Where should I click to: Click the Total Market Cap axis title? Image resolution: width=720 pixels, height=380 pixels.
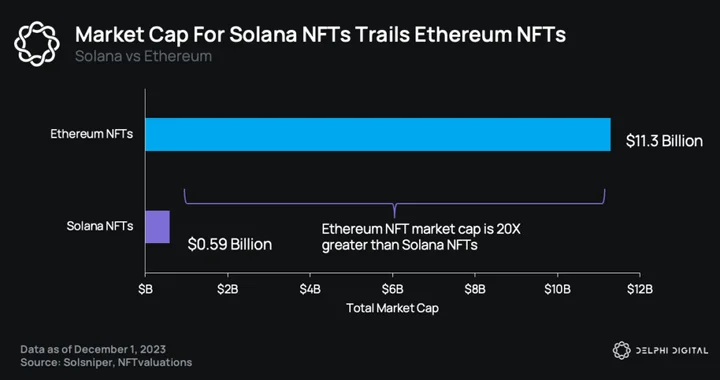click(x=393, y=308)
